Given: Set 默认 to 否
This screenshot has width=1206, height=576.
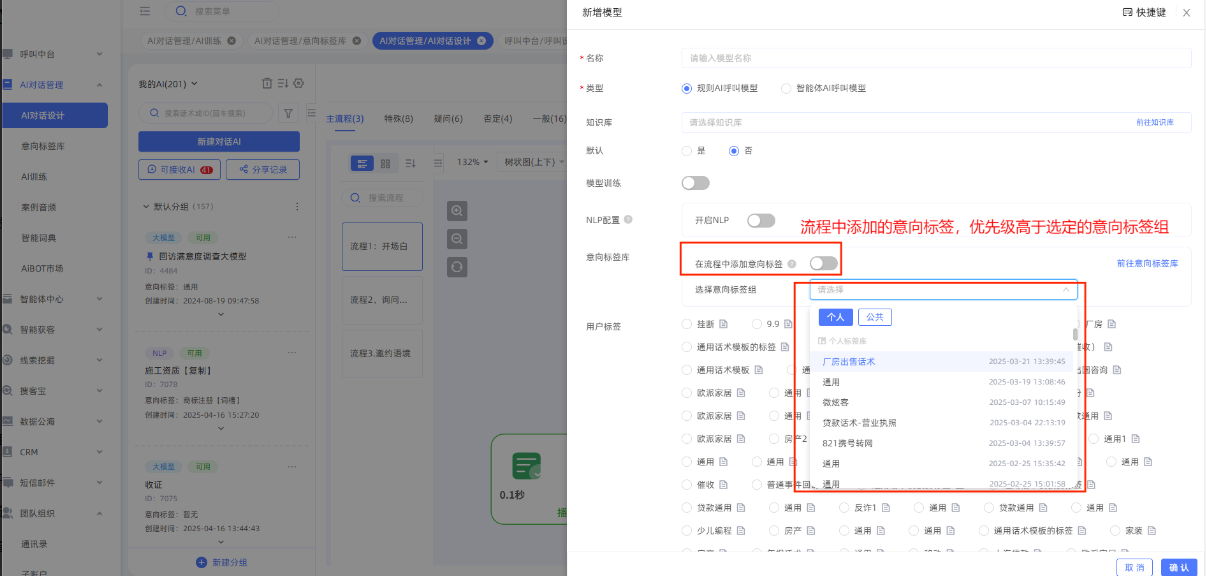Looking at the screenshot, I should coord(734,151).
